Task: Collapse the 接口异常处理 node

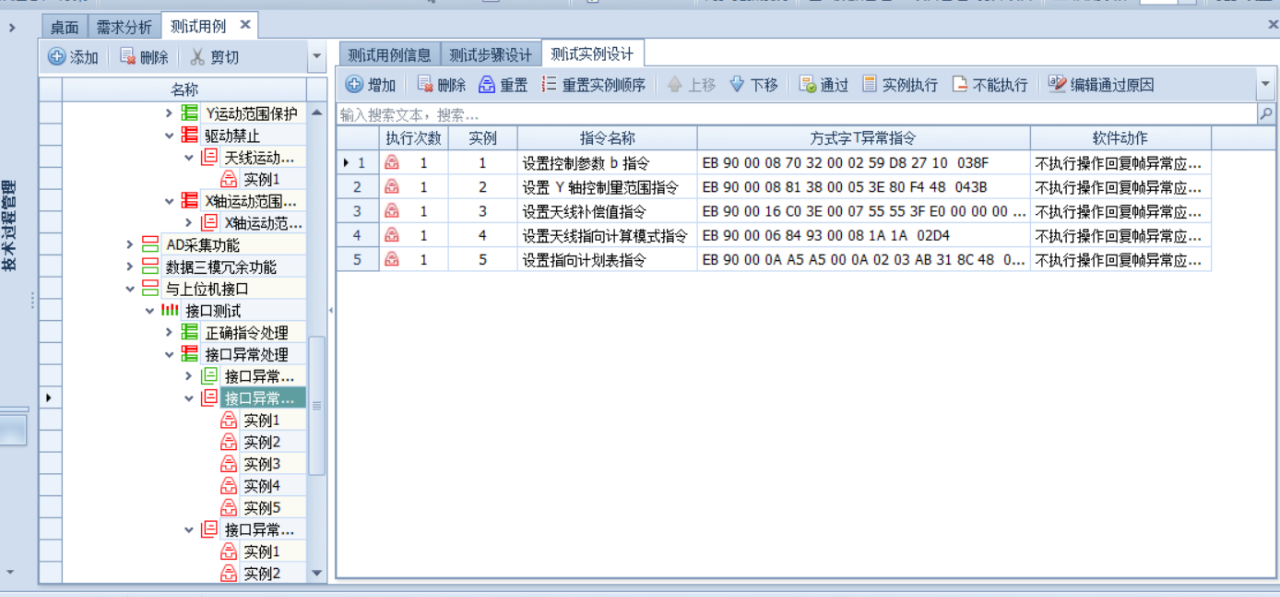Action: click(169, 355)
